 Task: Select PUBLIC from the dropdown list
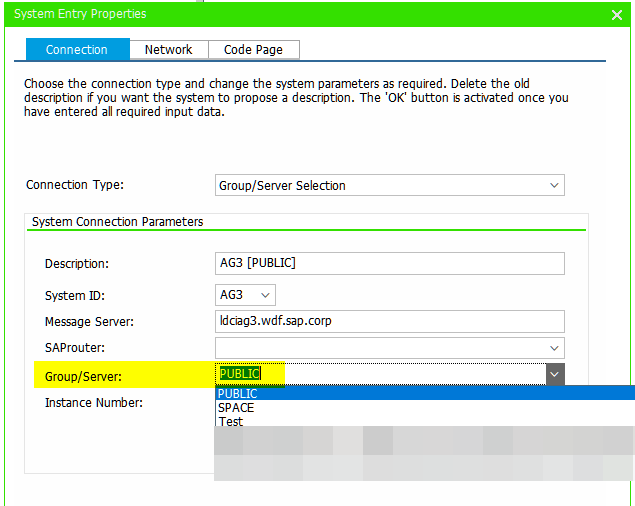(x=425, y=393)
